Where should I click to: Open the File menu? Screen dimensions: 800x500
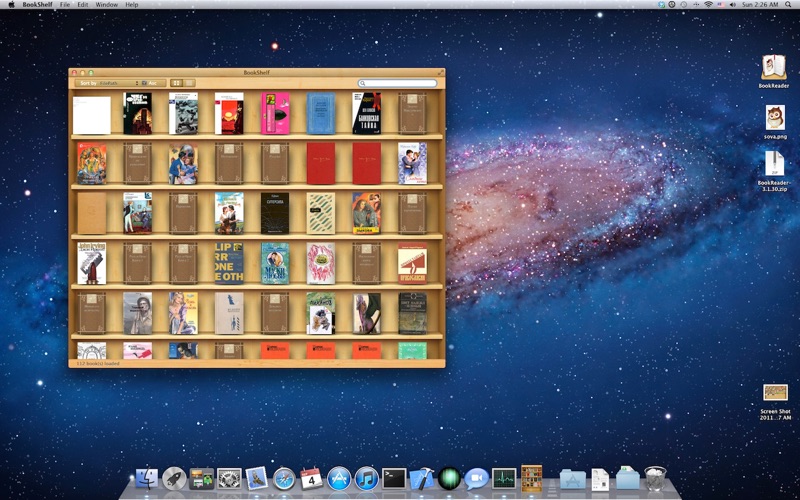[65, 5]
